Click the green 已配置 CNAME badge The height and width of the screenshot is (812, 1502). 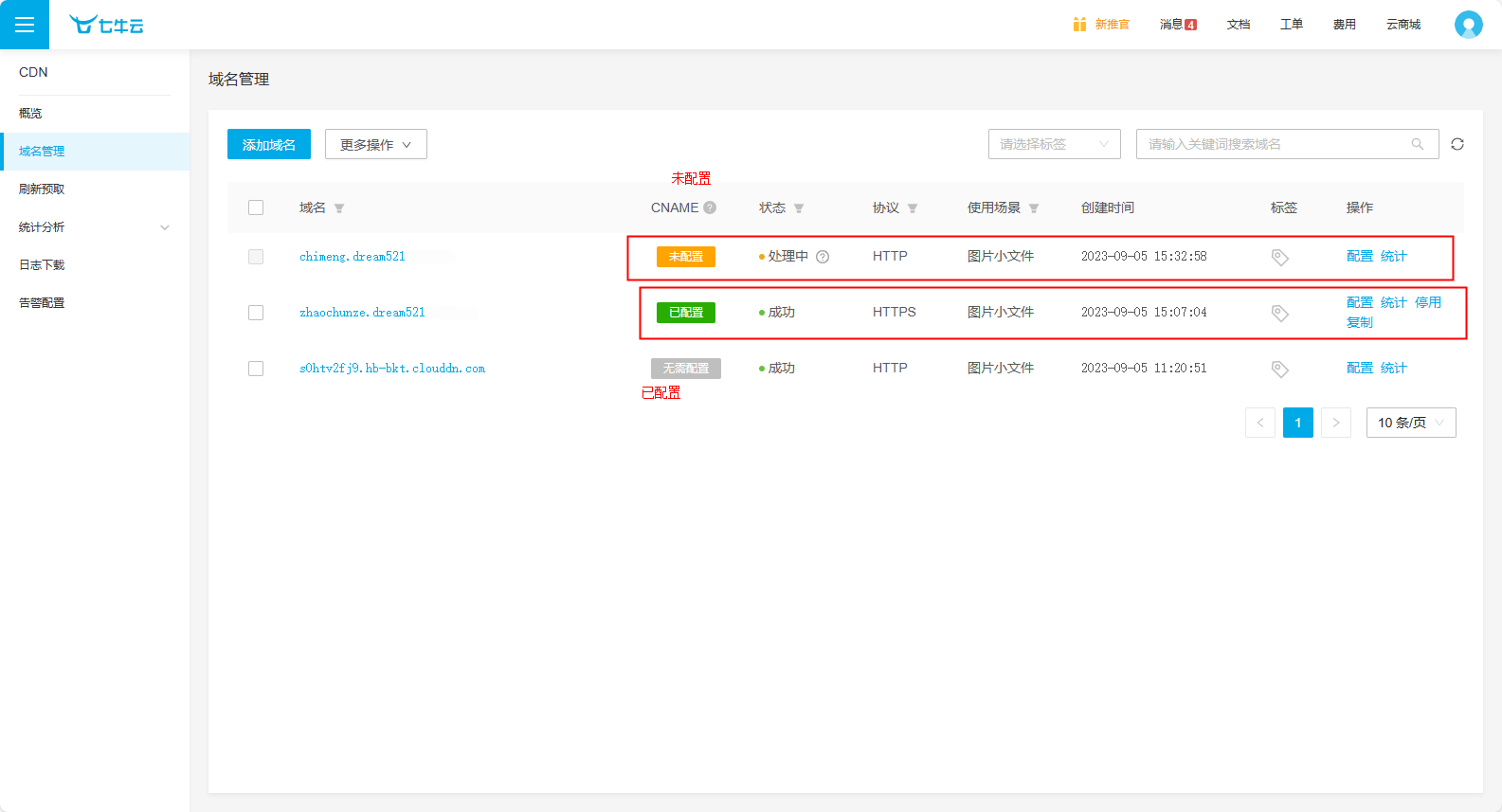(686, 313)
